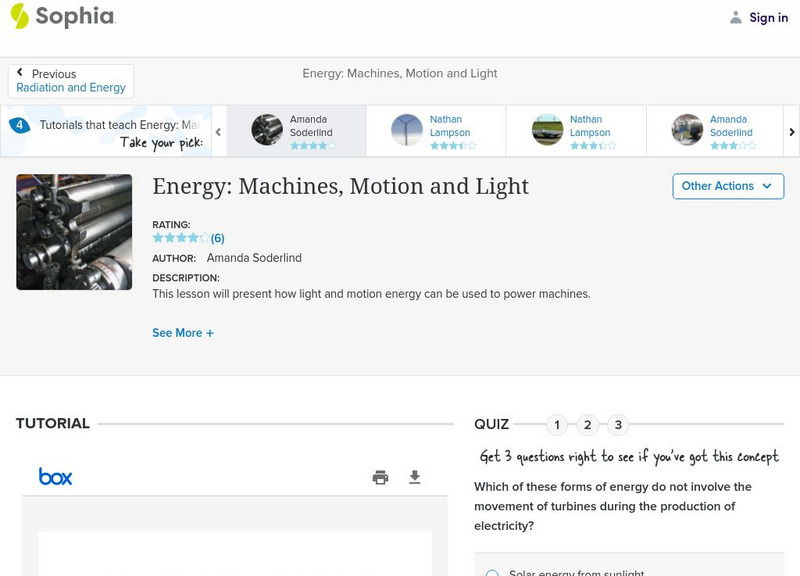Screen dimensions: 800x576
Task: Click the star rating under RATING
Action: click(181, 238)
